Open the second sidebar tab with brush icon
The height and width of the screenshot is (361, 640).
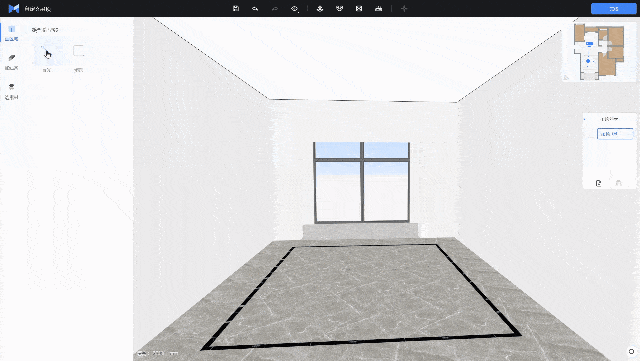[x=11, y=62]
